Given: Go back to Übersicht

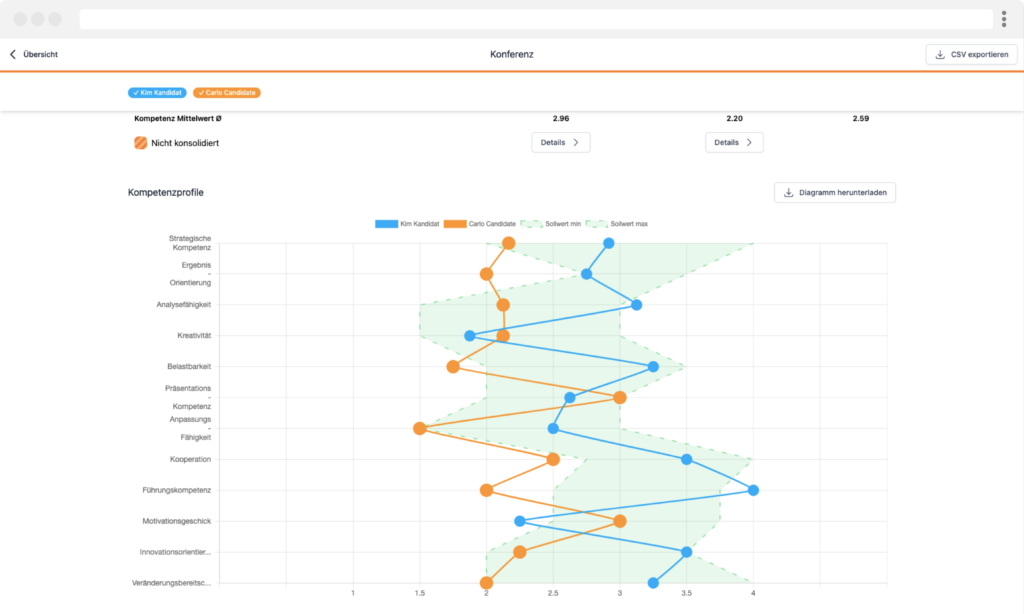Looking at the screenshot, I should coord(33,54).
